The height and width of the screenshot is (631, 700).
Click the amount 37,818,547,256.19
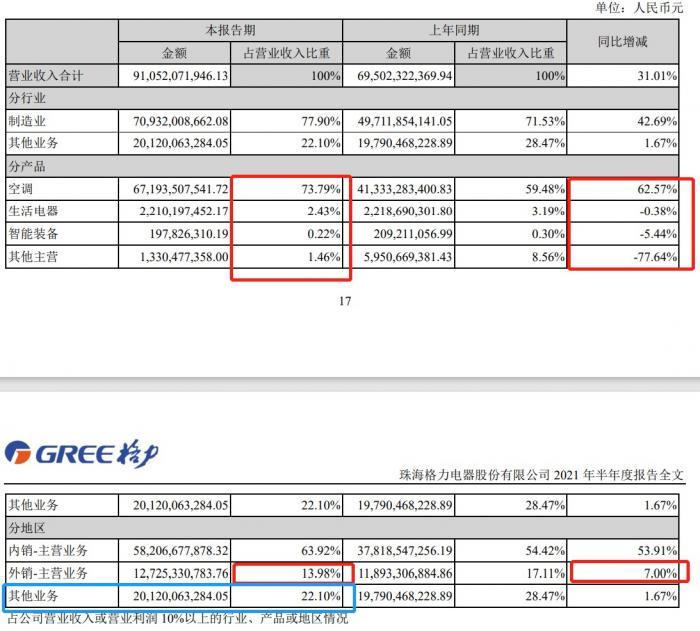pyautogui.click(x=404, y=551)
